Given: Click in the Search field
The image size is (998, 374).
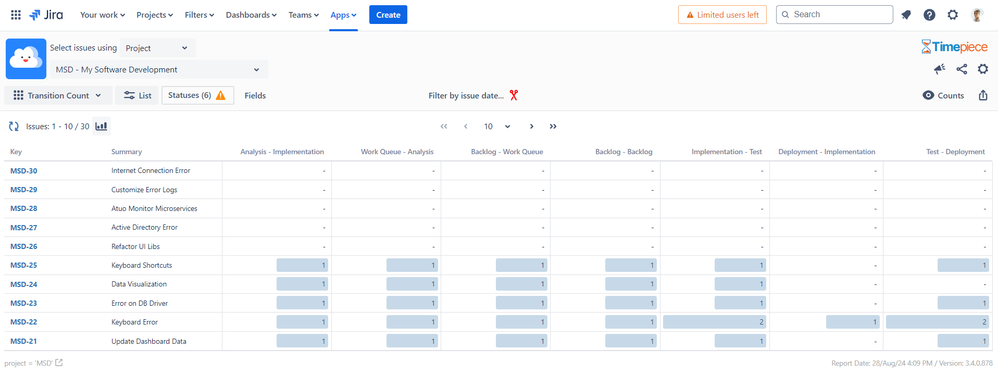Looking at the screenshot, I should pos(834,15).
